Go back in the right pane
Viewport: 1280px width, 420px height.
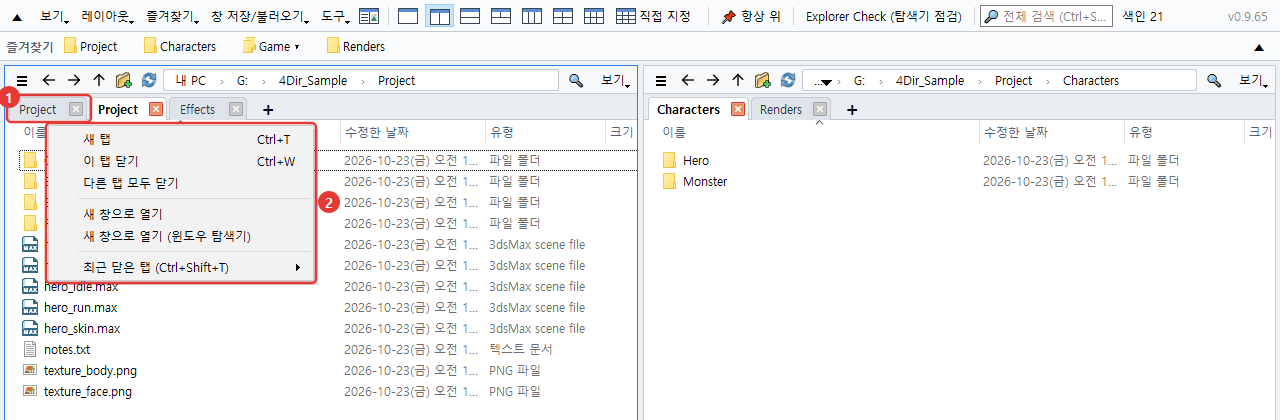click(687, 80)
